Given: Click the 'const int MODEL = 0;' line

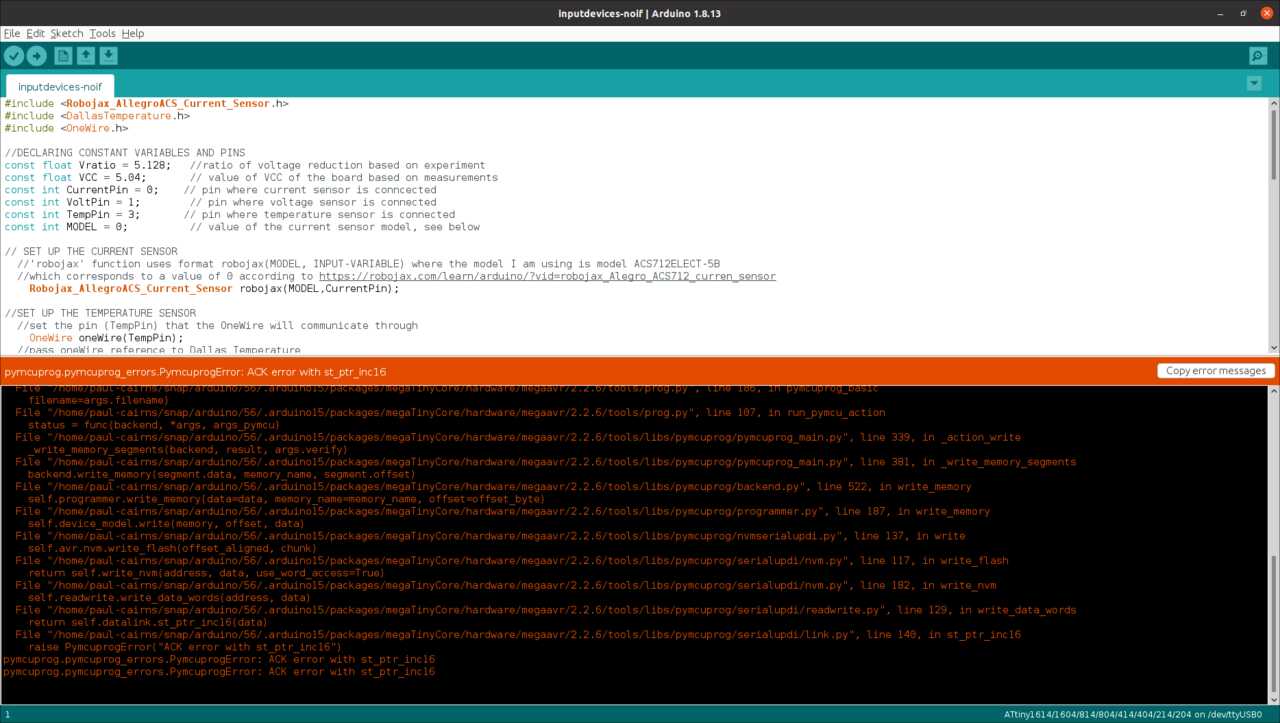Looking at the screenshot, I should point(66,227).
